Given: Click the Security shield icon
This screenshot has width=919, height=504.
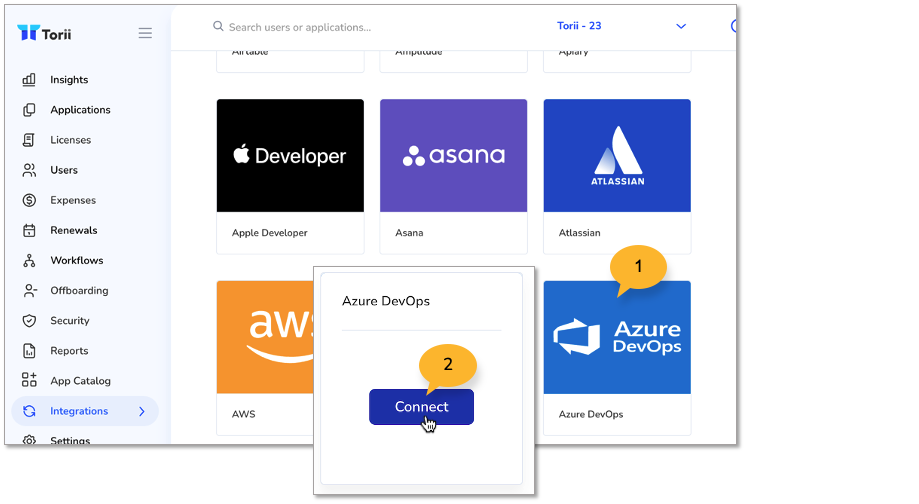Looking at the screenshot, I should tap(29, 321).
